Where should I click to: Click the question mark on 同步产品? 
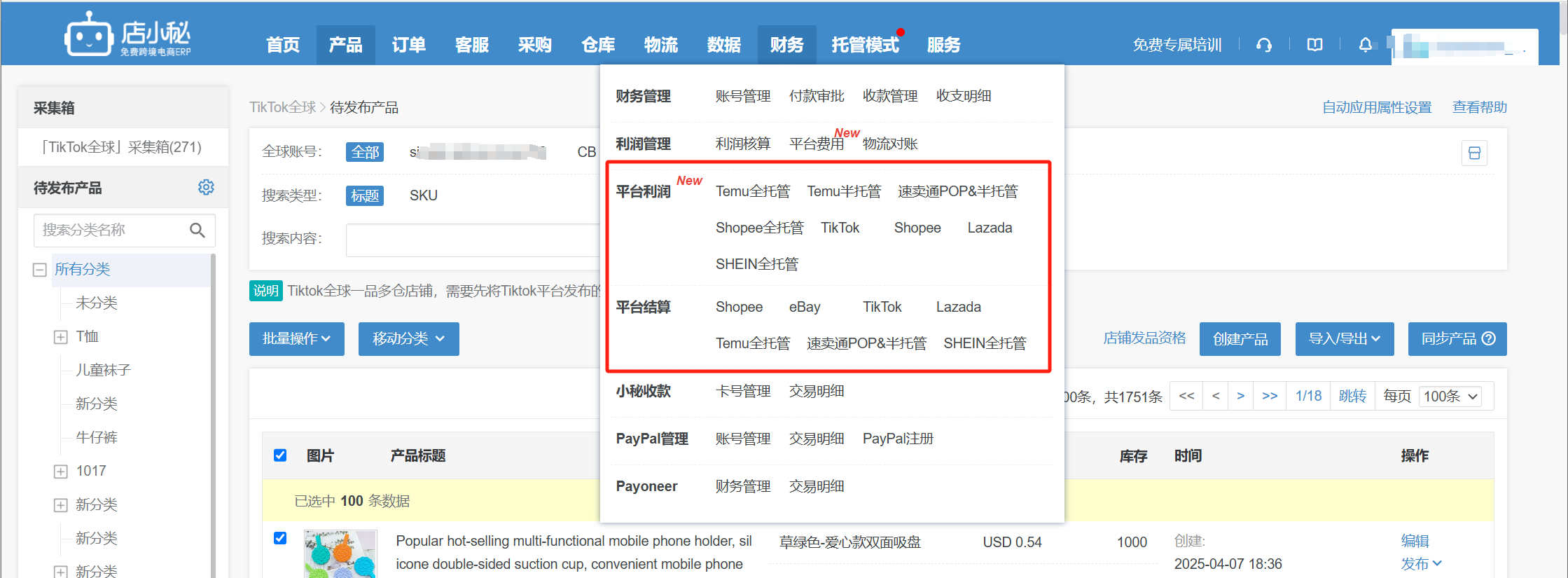[x=1489, y=338]
